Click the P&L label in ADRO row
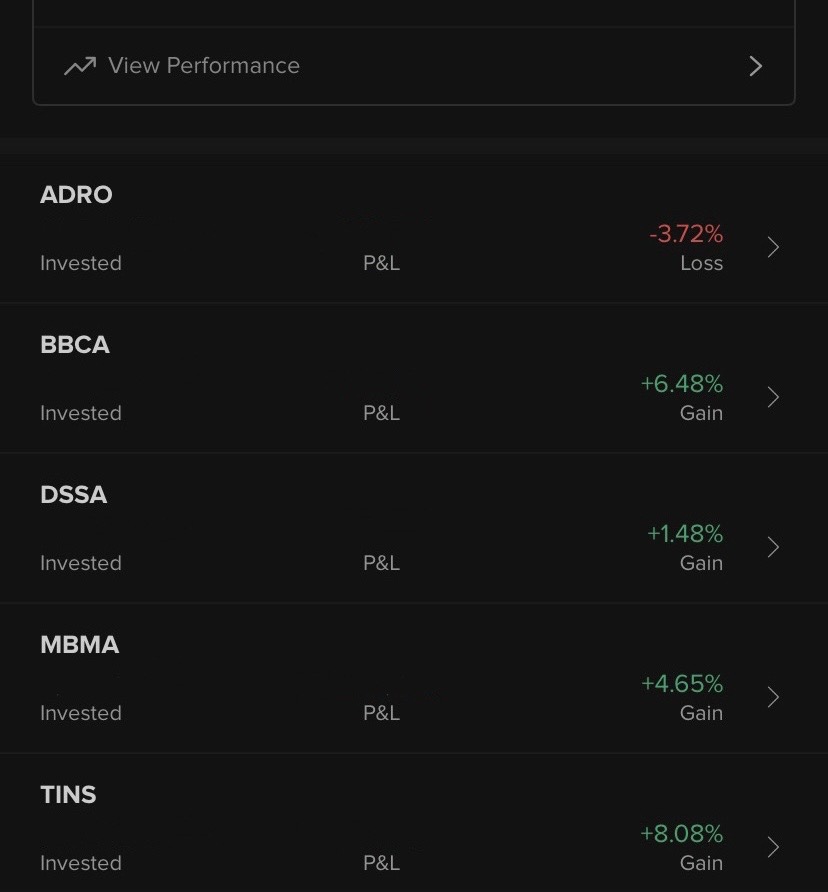Image resolution: width=828 pixels, height=892 pixels. (381, 264)
